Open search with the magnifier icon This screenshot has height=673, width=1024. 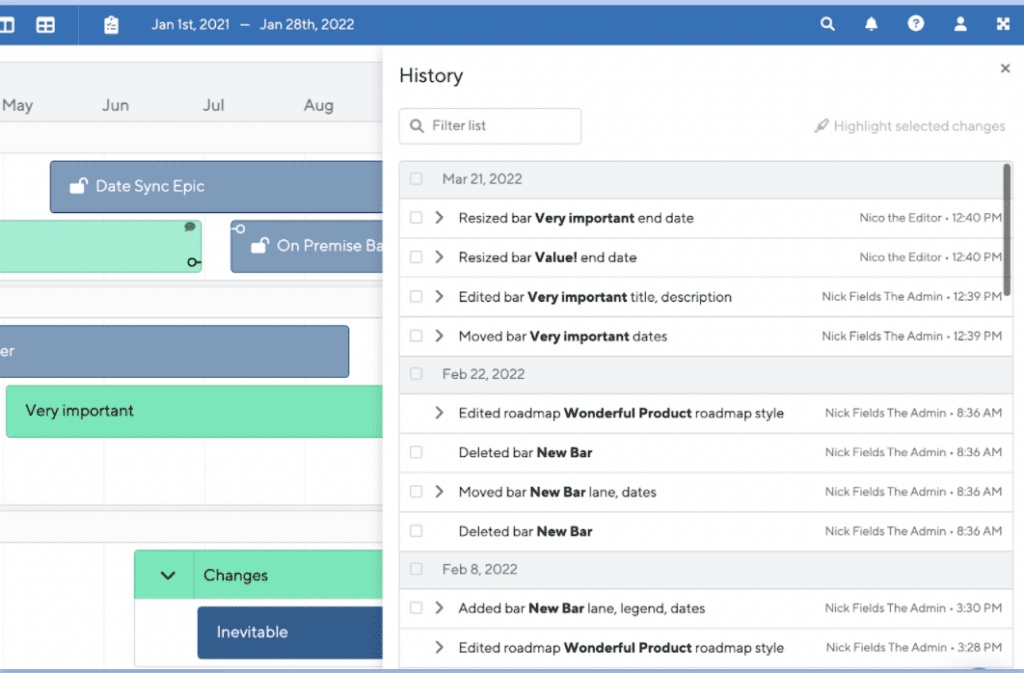(827, 25)
